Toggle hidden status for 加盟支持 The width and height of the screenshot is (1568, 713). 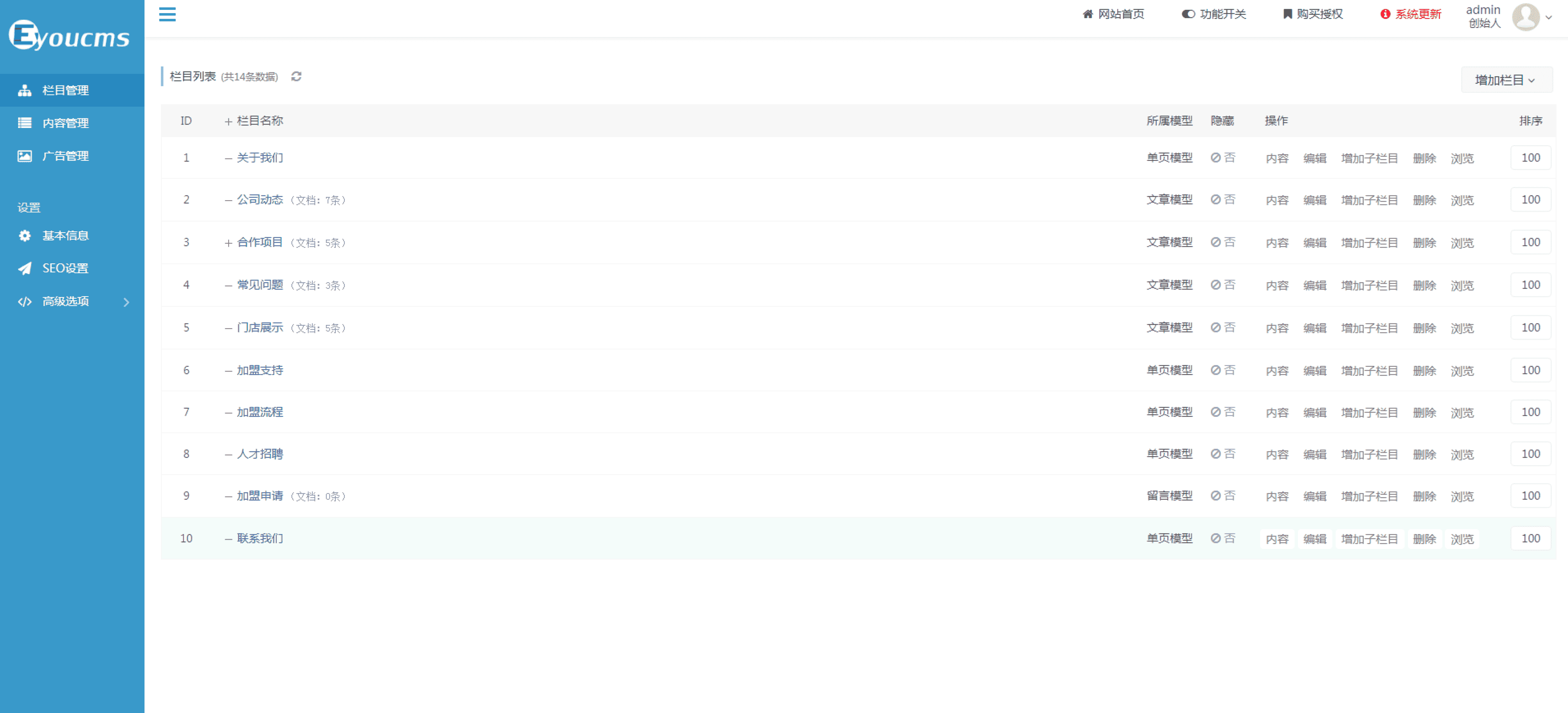tap(1222, 370)
